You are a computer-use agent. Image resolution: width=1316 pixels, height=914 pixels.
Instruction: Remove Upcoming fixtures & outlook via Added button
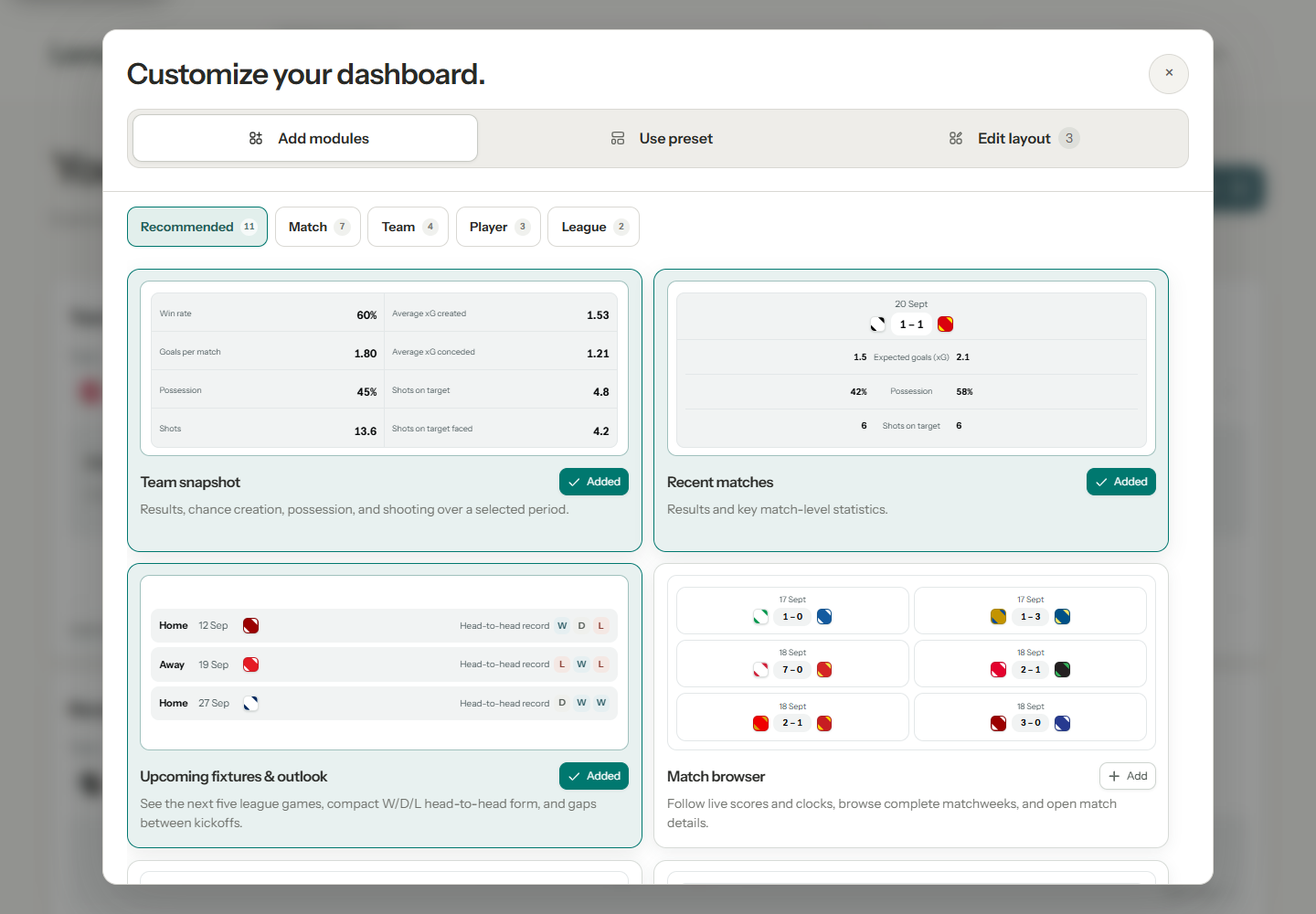pos(594,776)
